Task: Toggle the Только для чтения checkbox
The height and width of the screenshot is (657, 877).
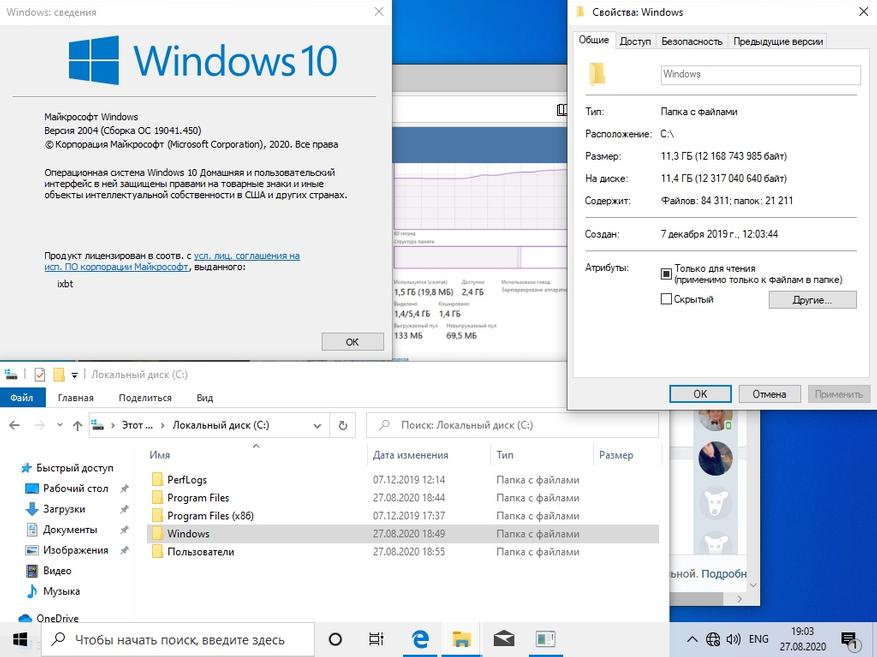Action: pos(666,273)
